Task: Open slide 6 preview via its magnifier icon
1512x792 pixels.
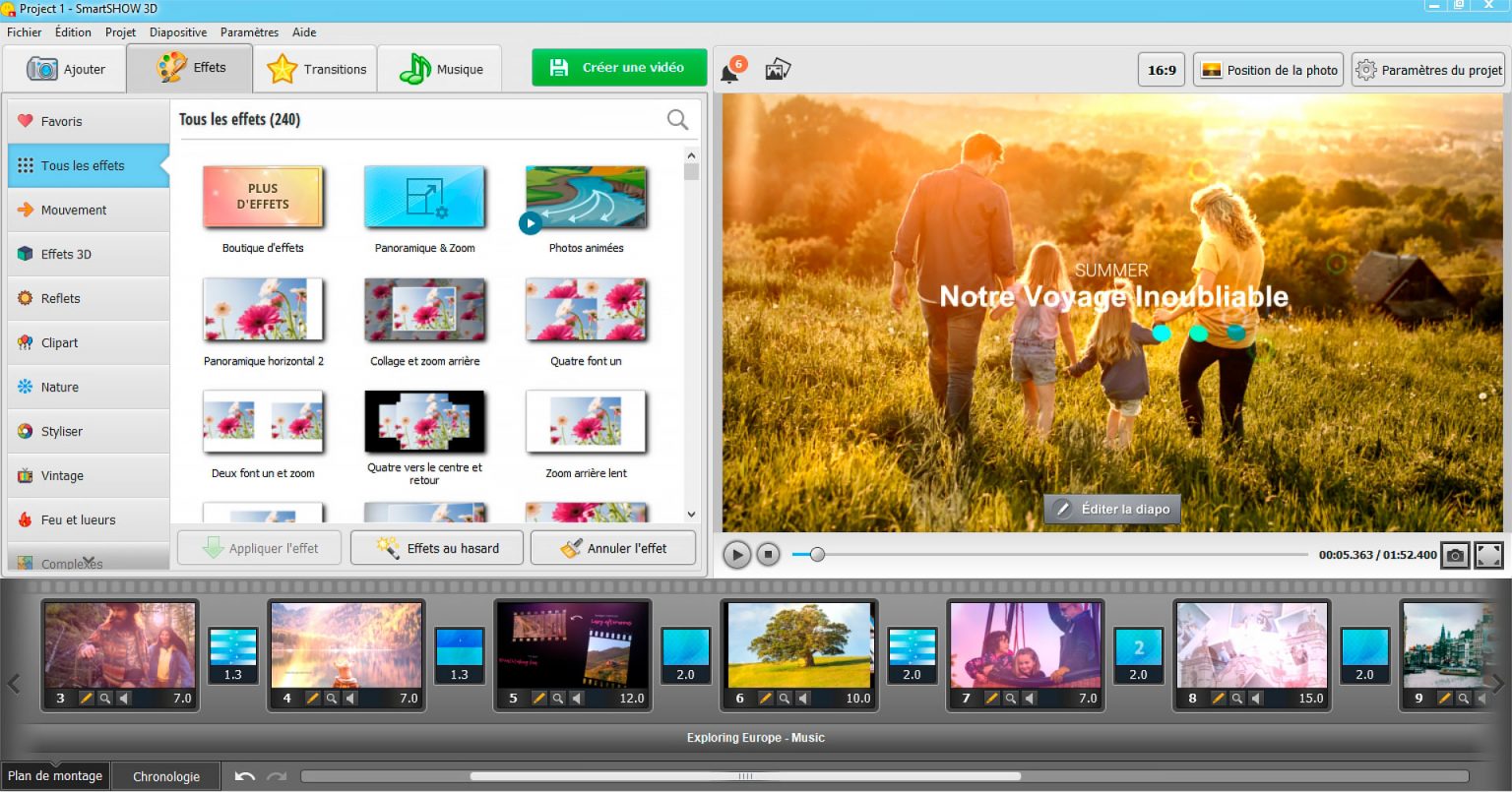Action: (785, 699)
